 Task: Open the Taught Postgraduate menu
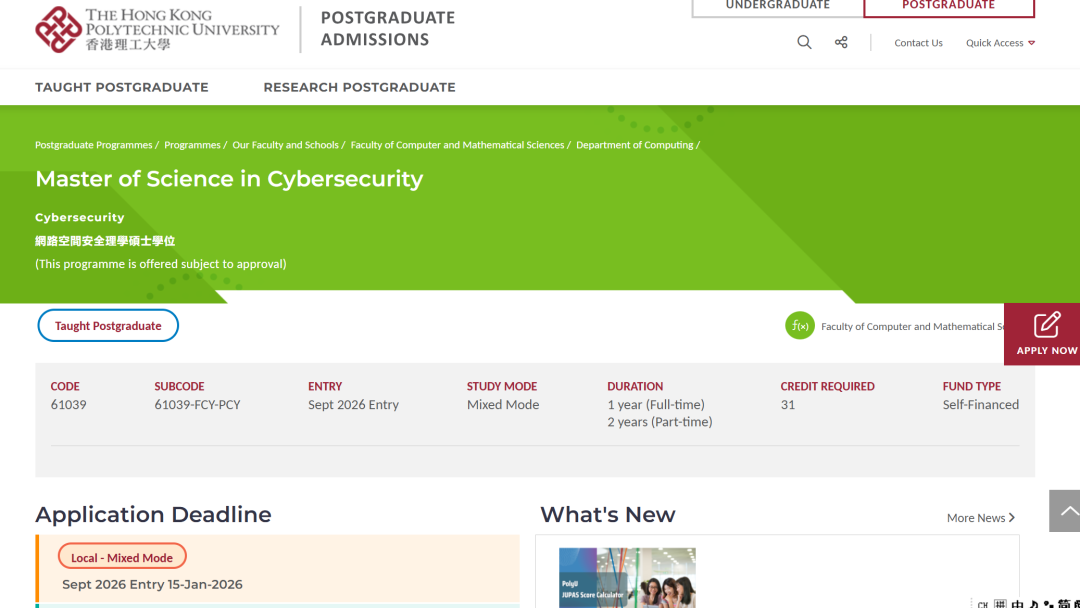tap(122, 87)
